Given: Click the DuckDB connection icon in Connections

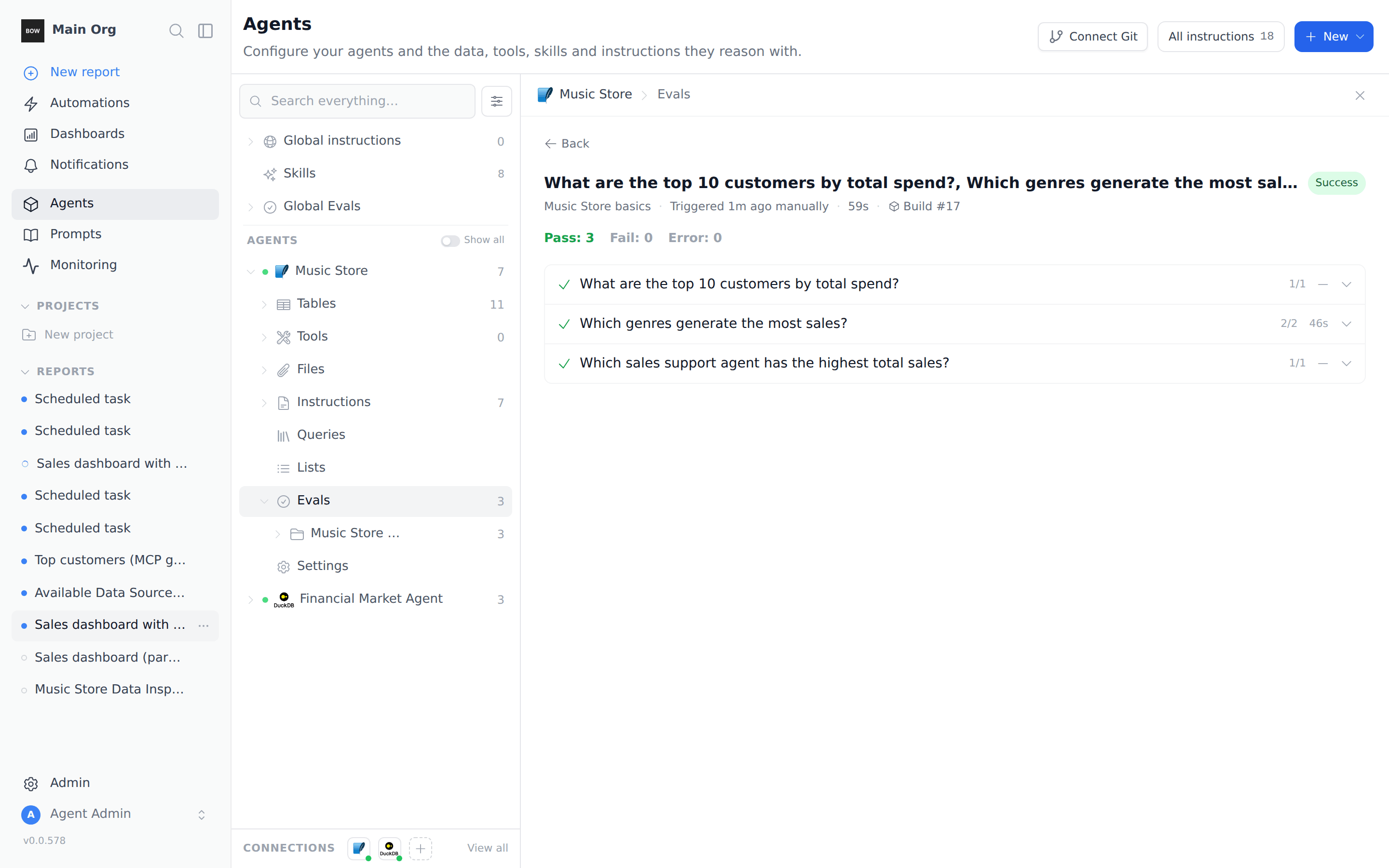Looking at the screenshot, I should pyautogui.click(x=389, y=848).
